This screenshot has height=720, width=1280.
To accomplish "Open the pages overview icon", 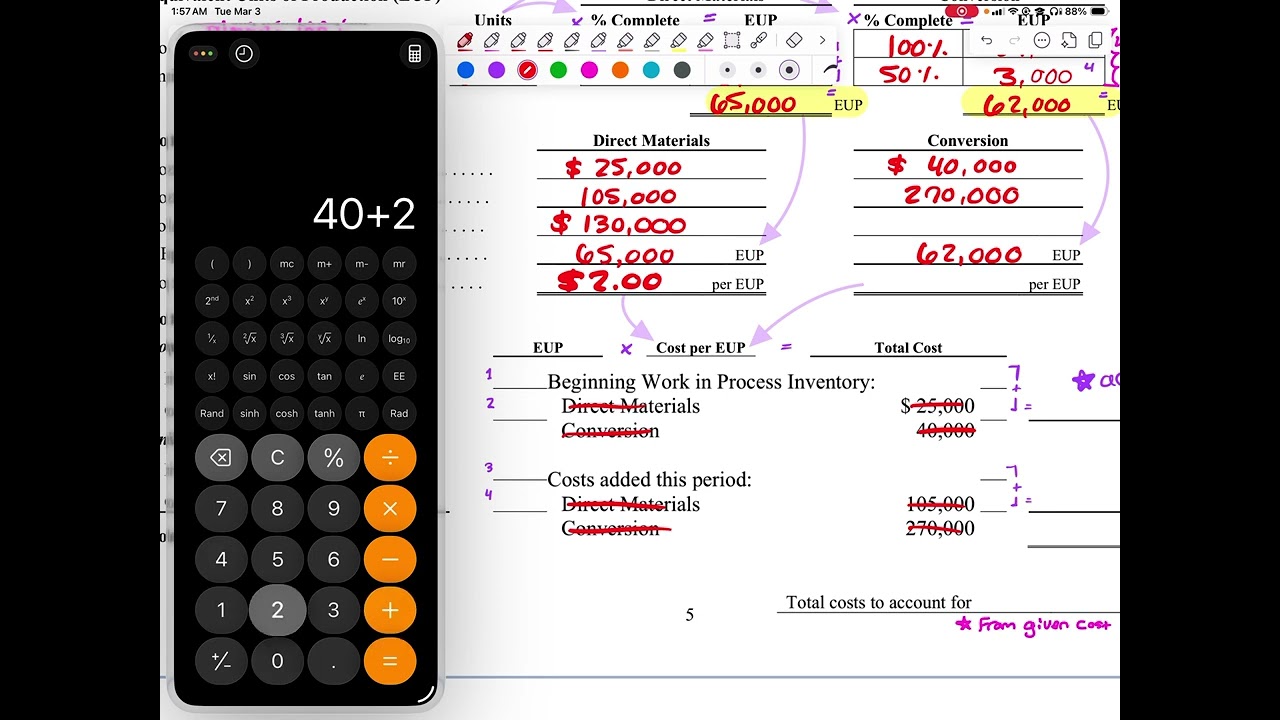I will coord(1095,41).
